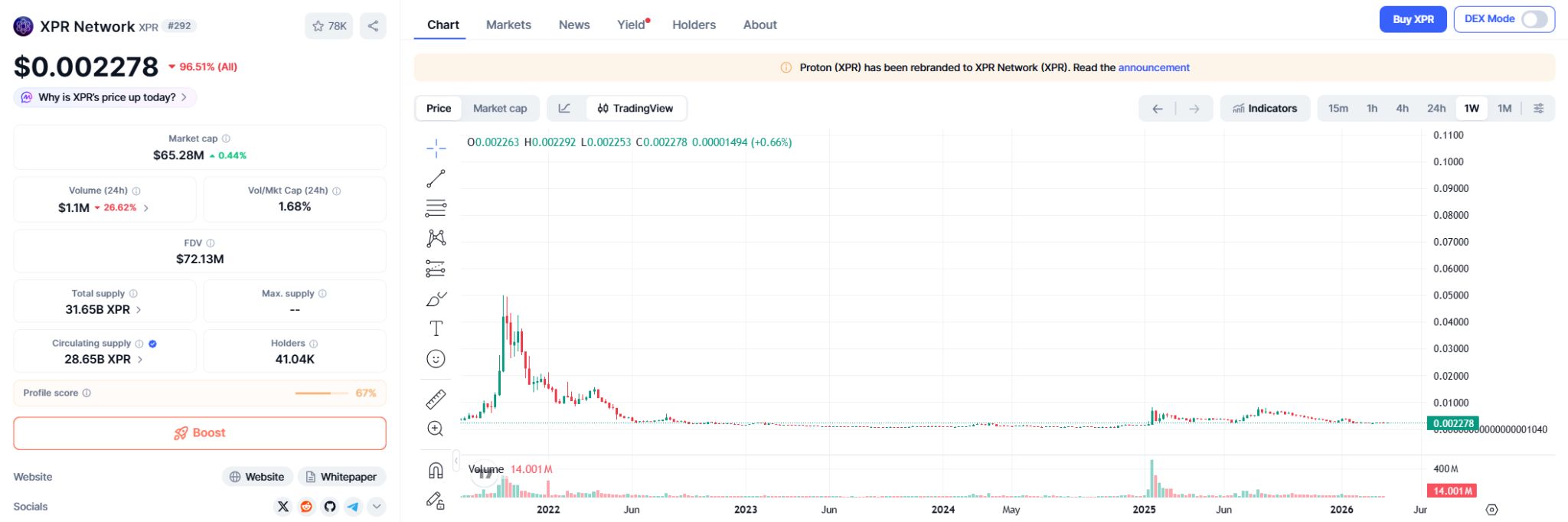
Task: Select the brush drawing tool
Action: pos(436,299)
